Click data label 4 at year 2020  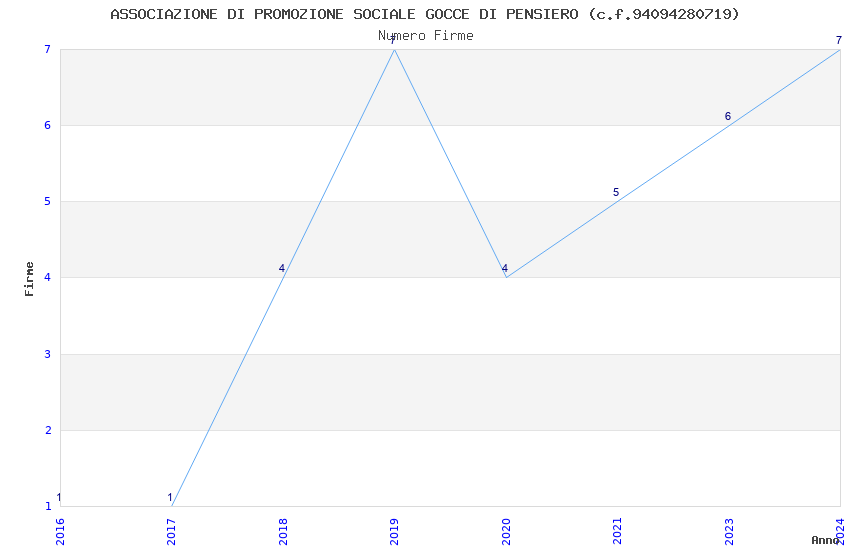point(505,268)
